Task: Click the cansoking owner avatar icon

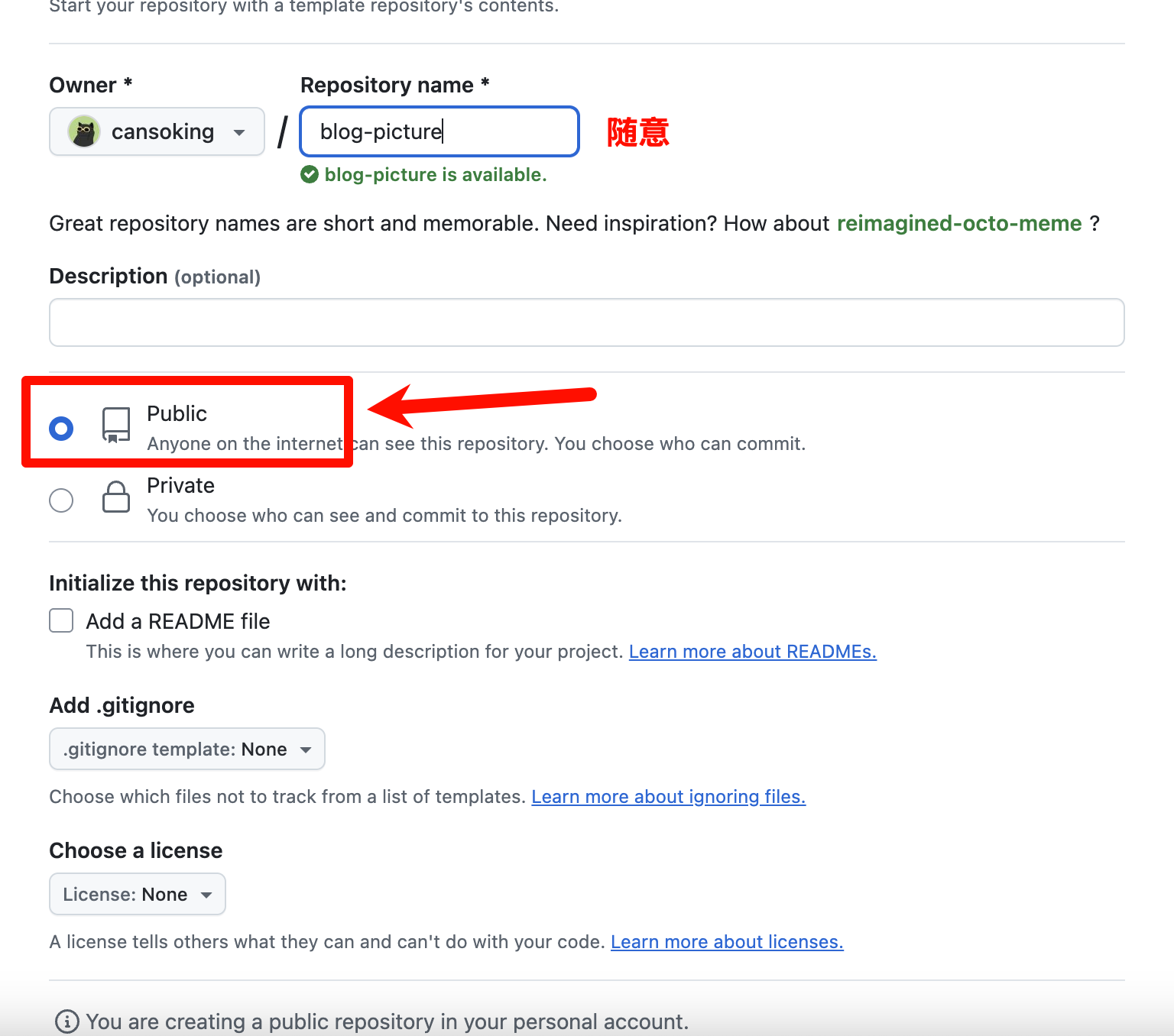Action: click(x=84, y=131)
